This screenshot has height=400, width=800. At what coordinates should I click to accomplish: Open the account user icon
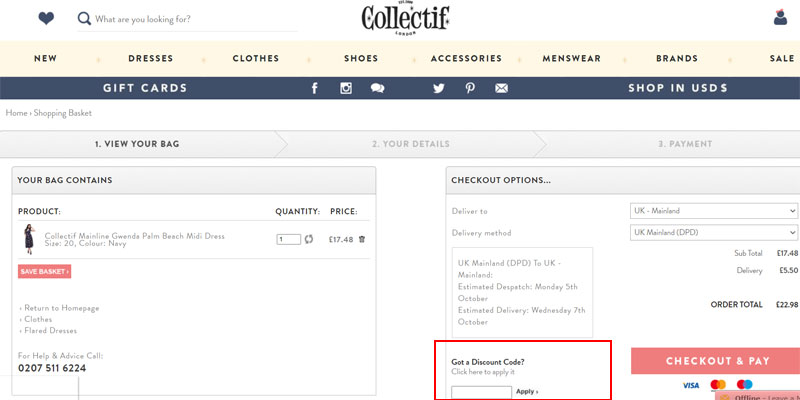pyautogui.click(x=781, y=17)
